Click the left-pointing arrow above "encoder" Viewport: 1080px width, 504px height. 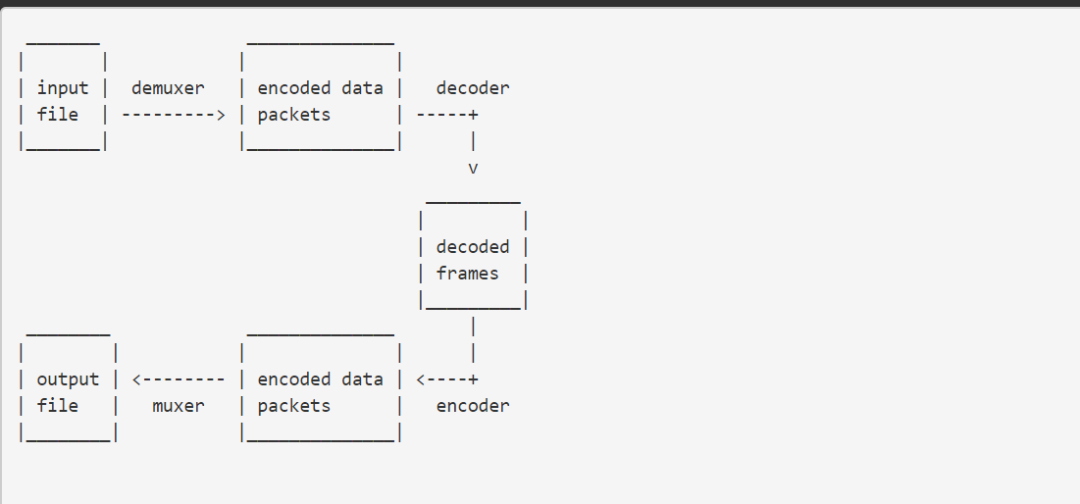(x=446, y=379)
